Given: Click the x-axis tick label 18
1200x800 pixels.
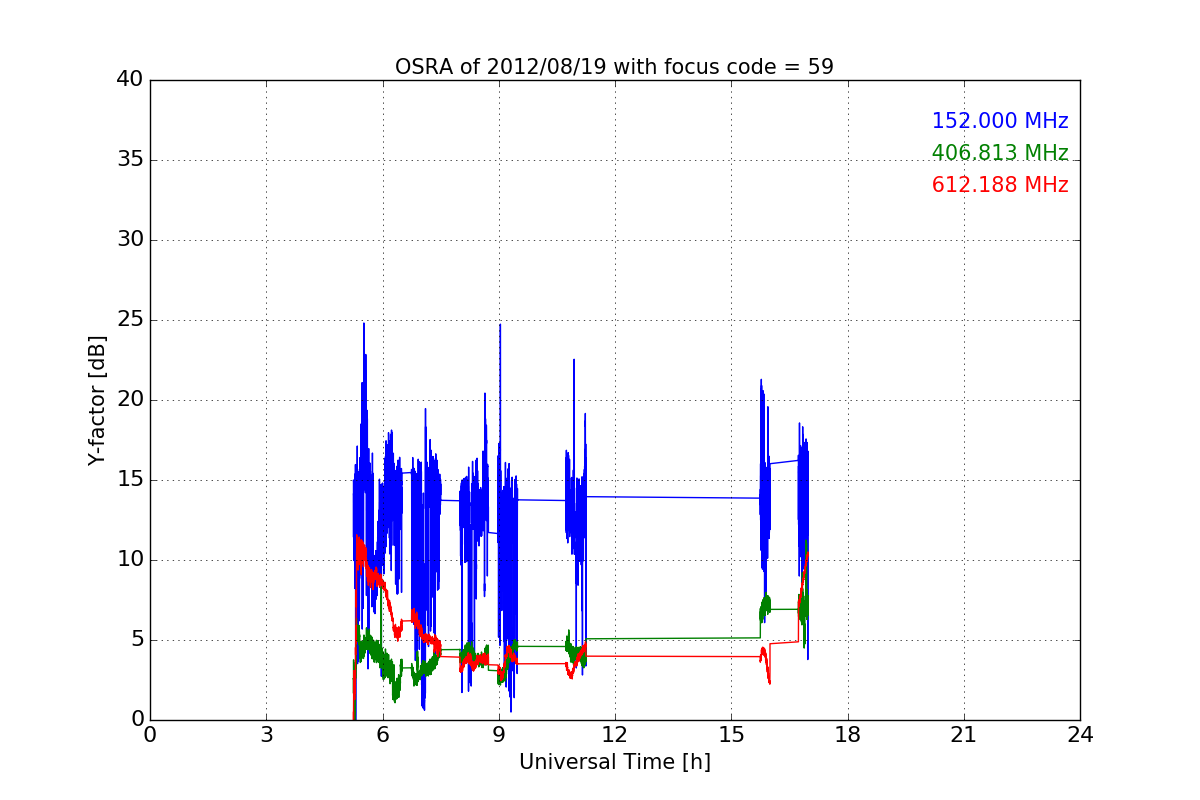Looking at the screenshot, I should coord(848,735).
